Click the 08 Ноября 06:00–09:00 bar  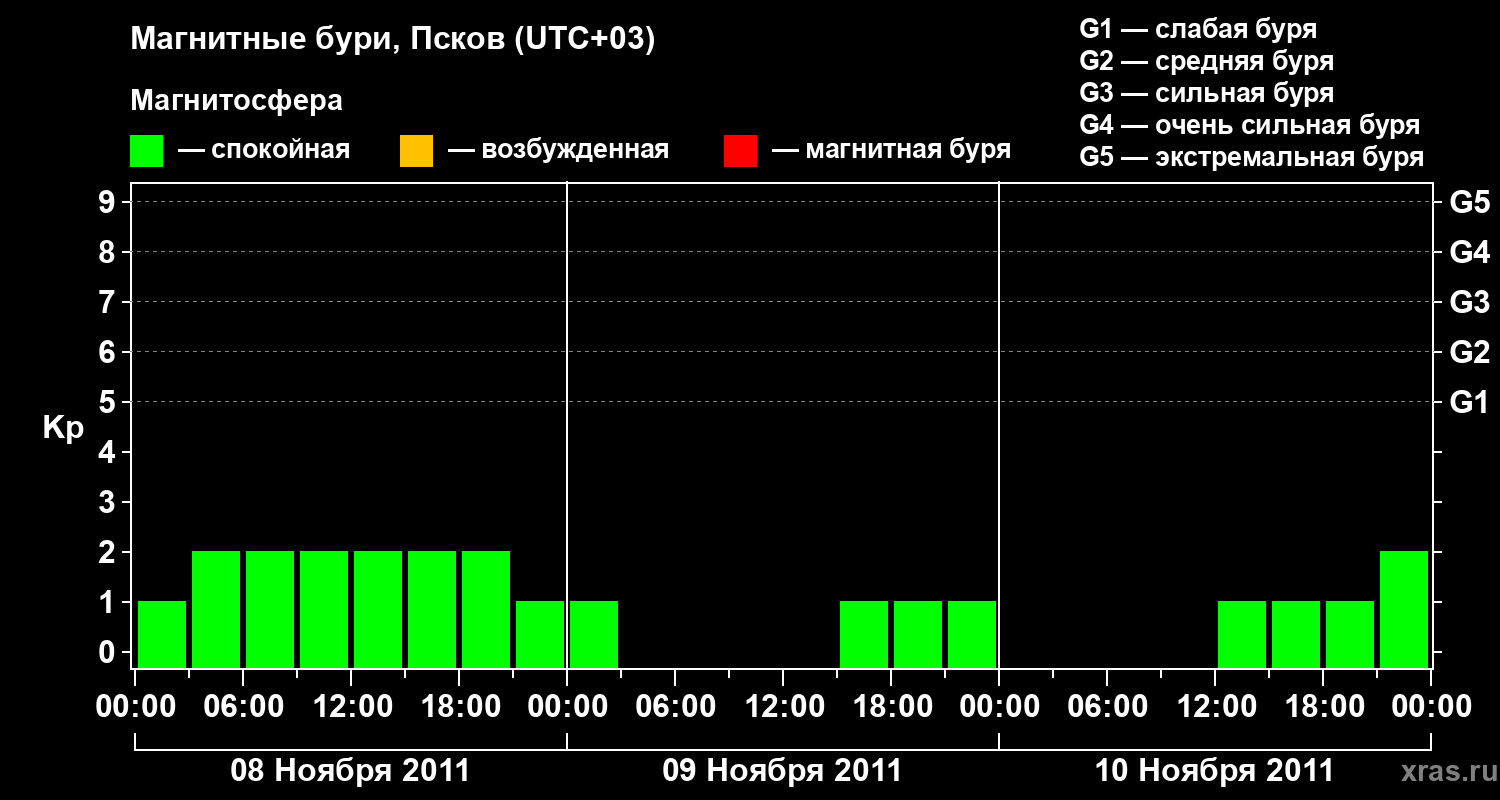(x=270, y=609)
